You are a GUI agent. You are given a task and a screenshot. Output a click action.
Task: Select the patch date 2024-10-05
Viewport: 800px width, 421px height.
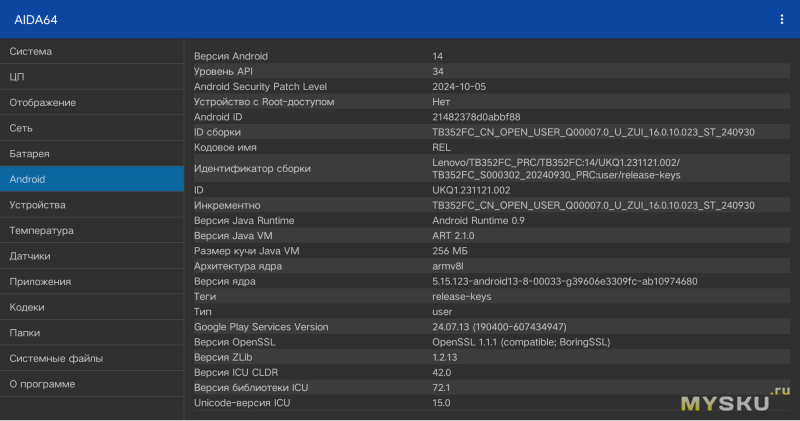tap(459, 86)
